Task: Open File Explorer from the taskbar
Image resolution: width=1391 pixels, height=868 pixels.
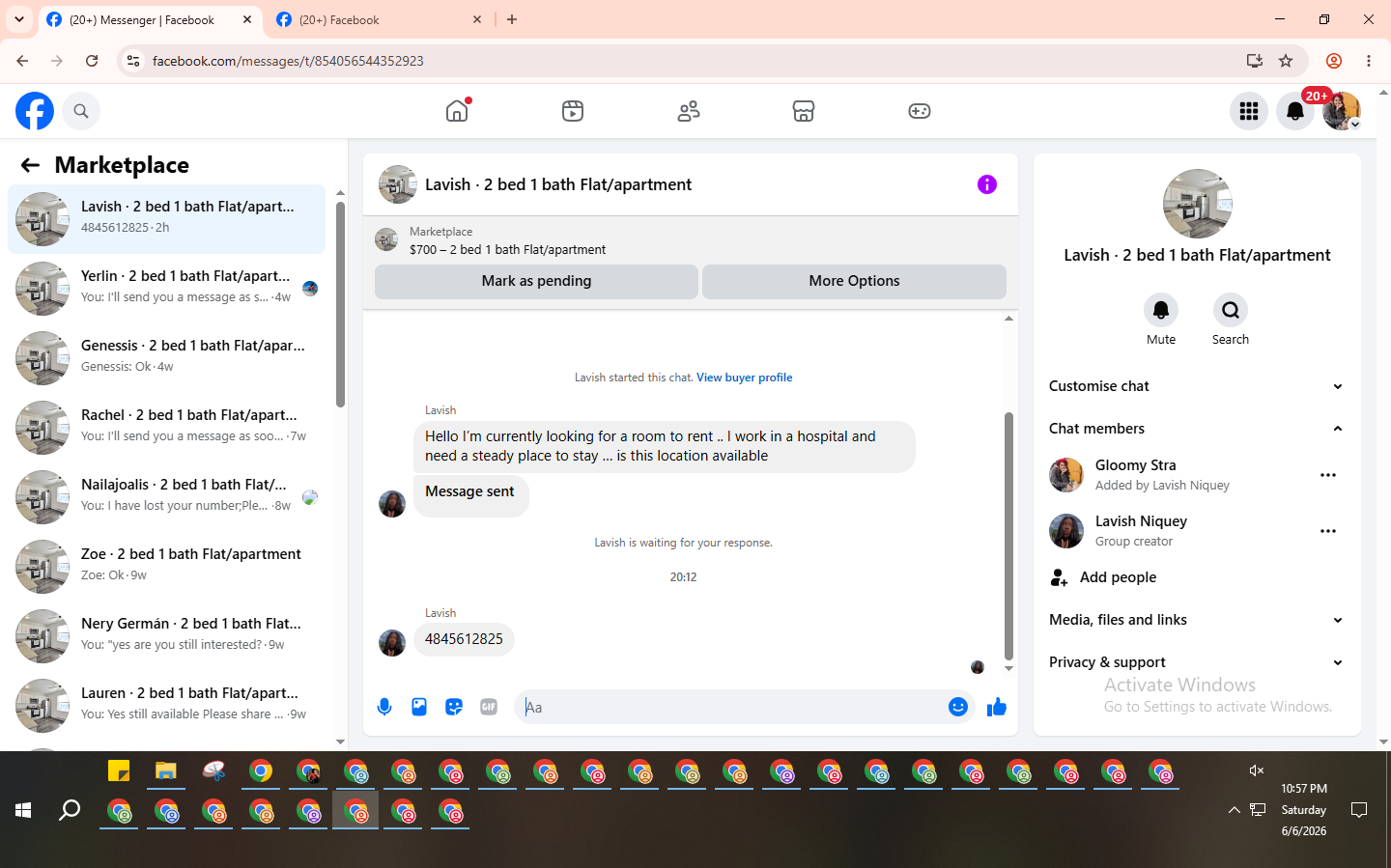Action: [x=166, y=771]
